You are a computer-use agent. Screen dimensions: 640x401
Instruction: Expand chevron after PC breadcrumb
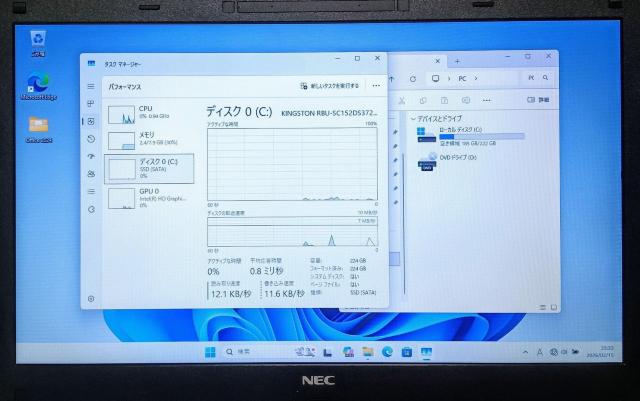(476, 78)
